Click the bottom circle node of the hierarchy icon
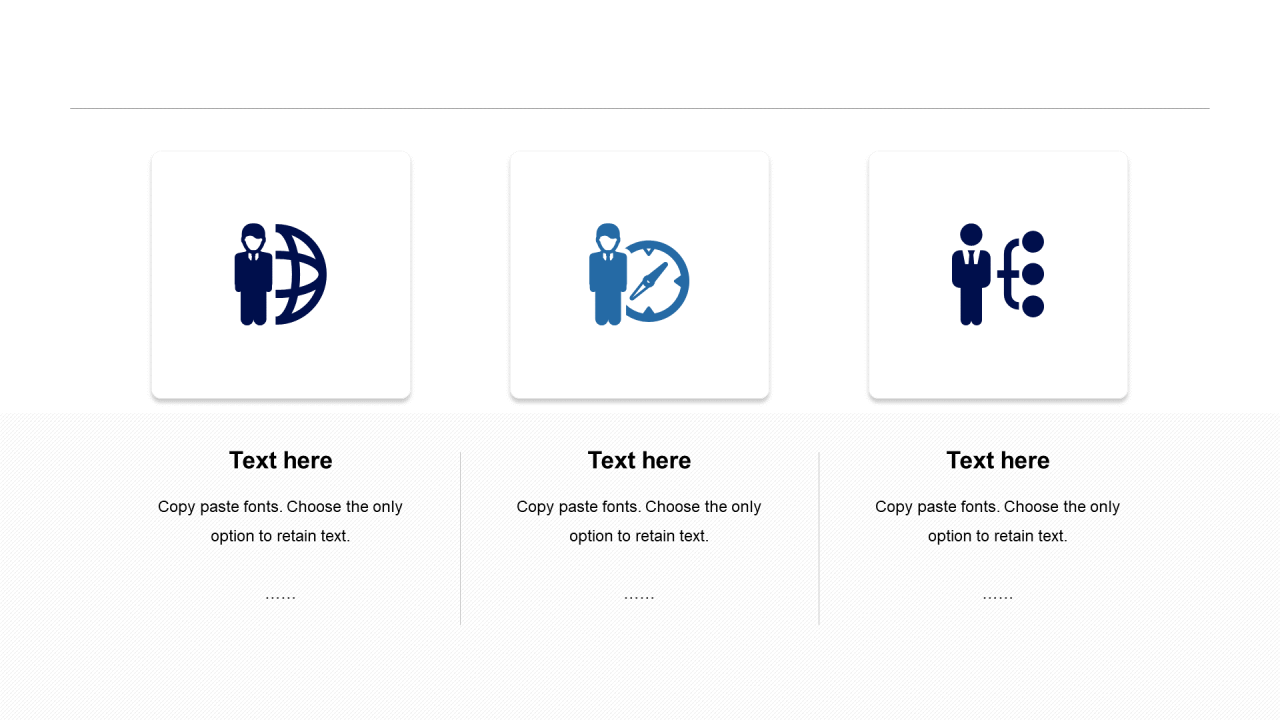 (1033, 306)
